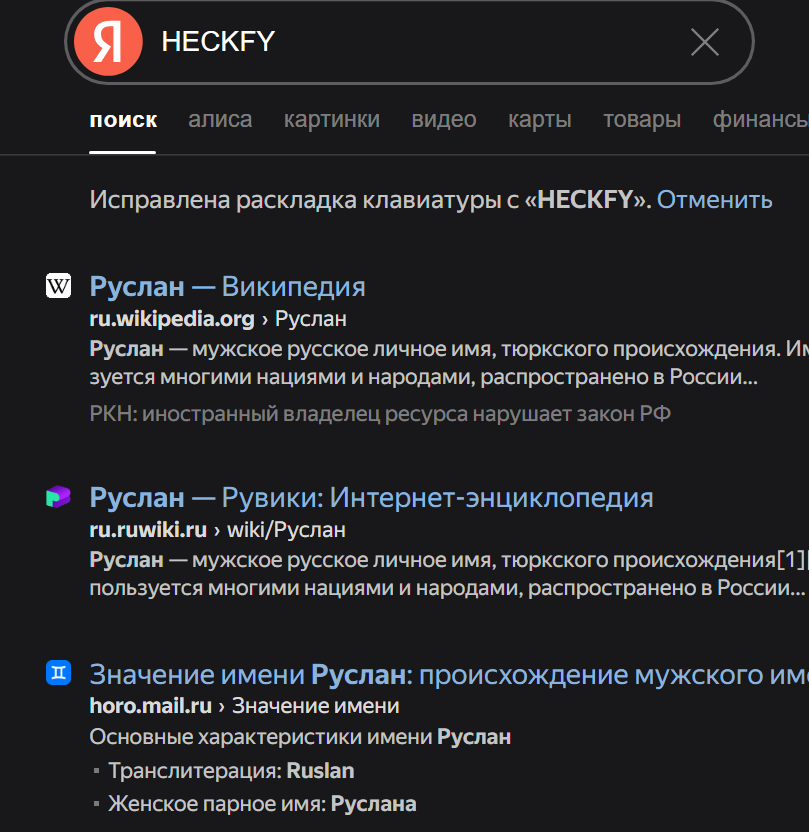Click the horo.mail.ru site link
This screenshot has height=832, width=809.
150,706
